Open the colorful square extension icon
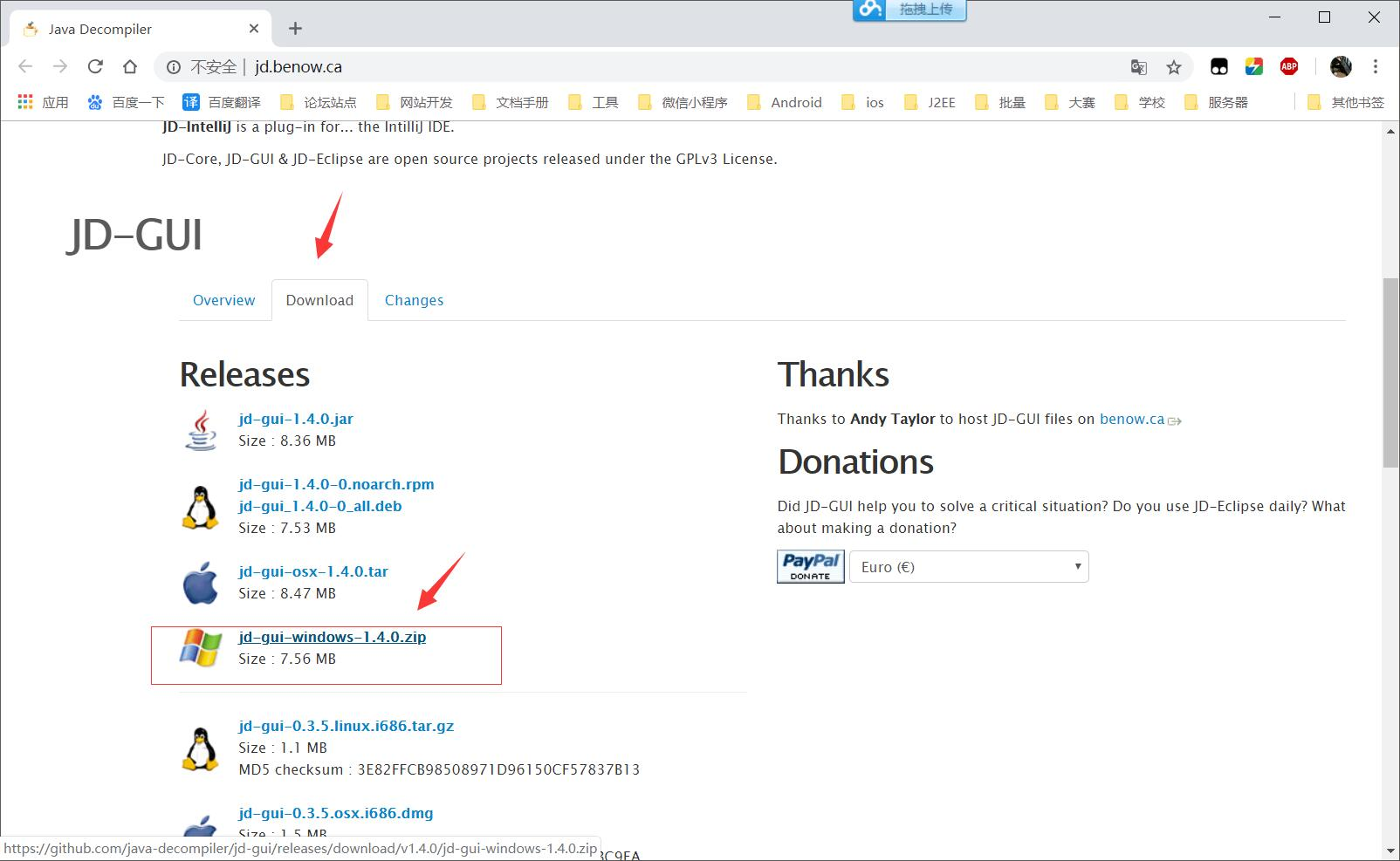This screenshot has height=861, width=1400. click(1254, 66)
